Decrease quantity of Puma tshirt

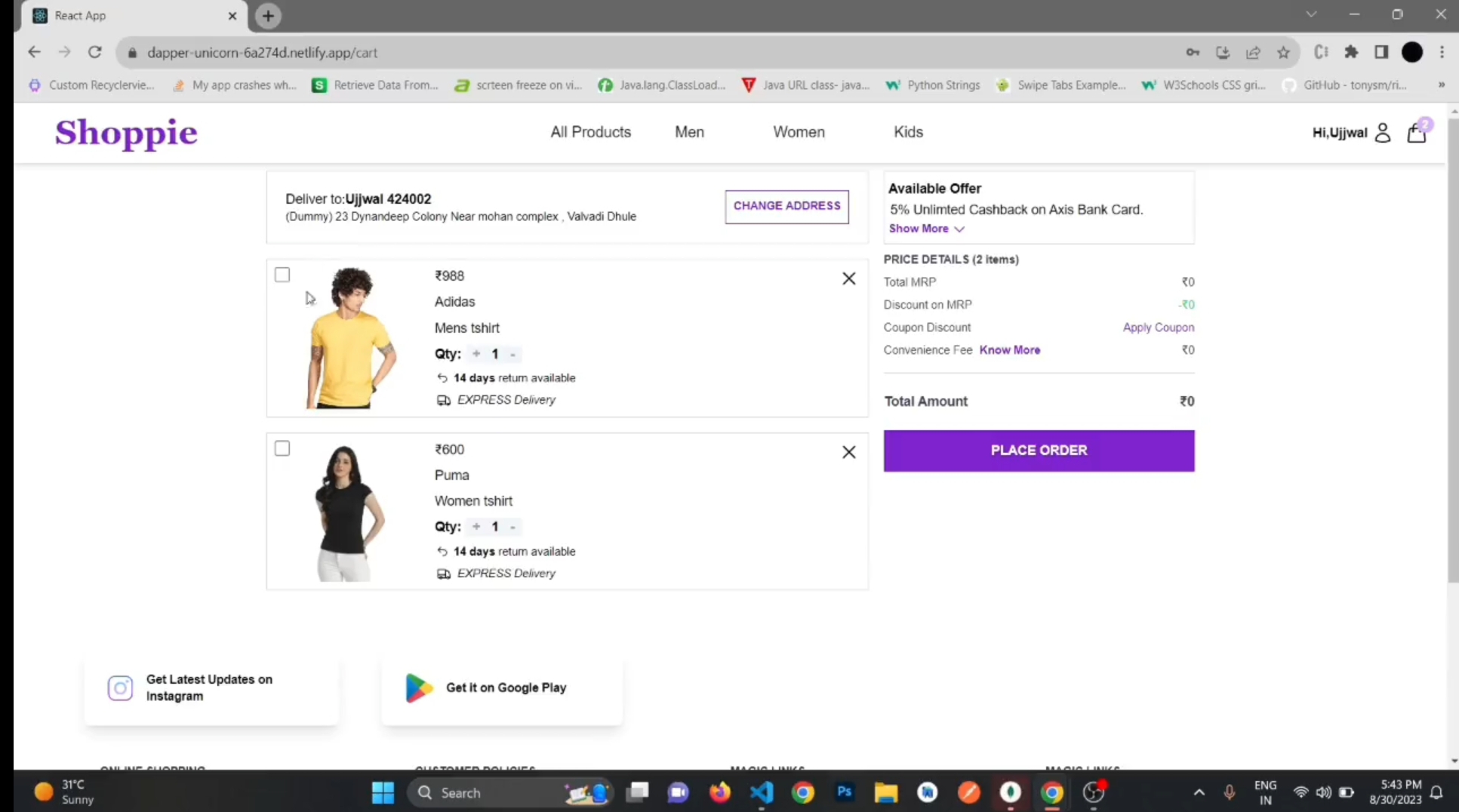coord(513,527)
